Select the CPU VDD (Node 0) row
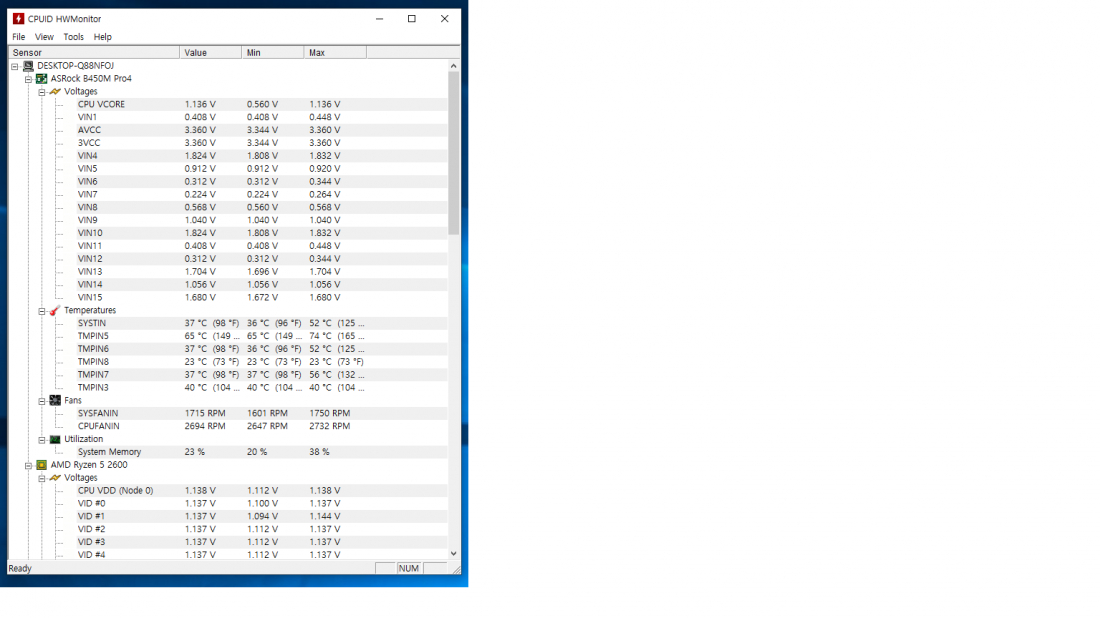Viewport: 1100px width, 618px height. tap(262, 491)
